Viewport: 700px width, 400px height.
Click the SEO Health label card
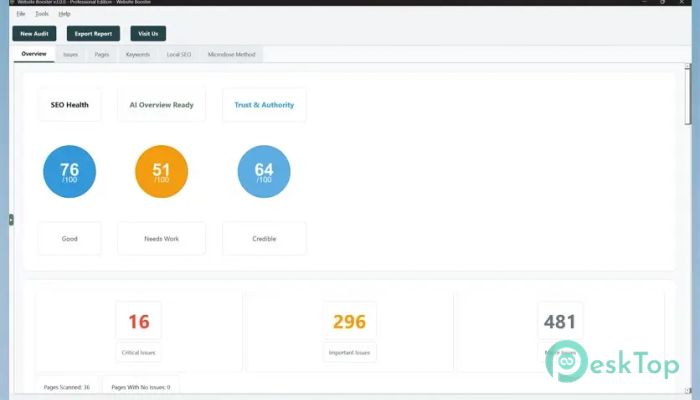click(x=70, y=105)
